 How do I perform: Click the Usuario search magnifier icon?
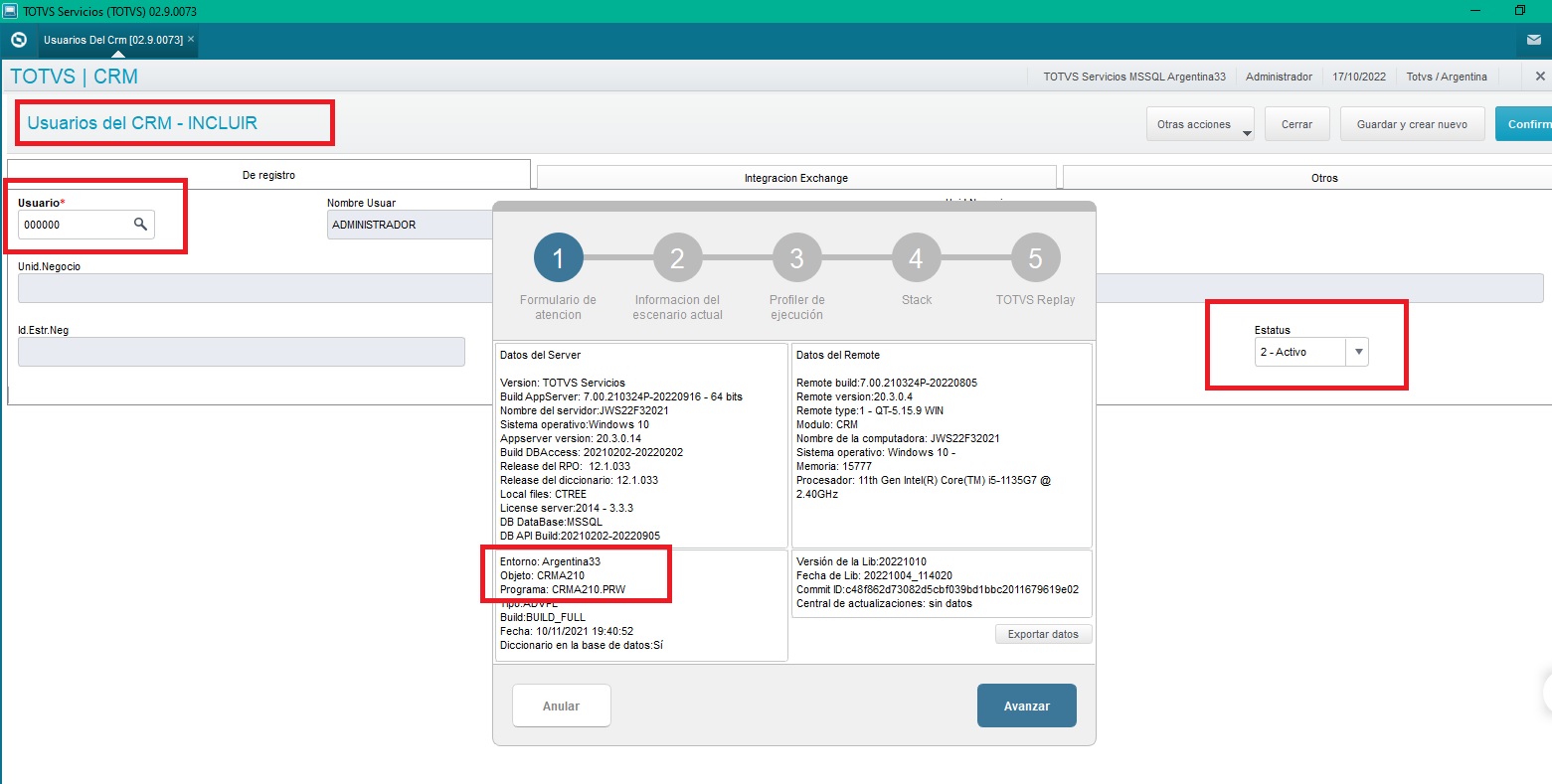(141, 225)
